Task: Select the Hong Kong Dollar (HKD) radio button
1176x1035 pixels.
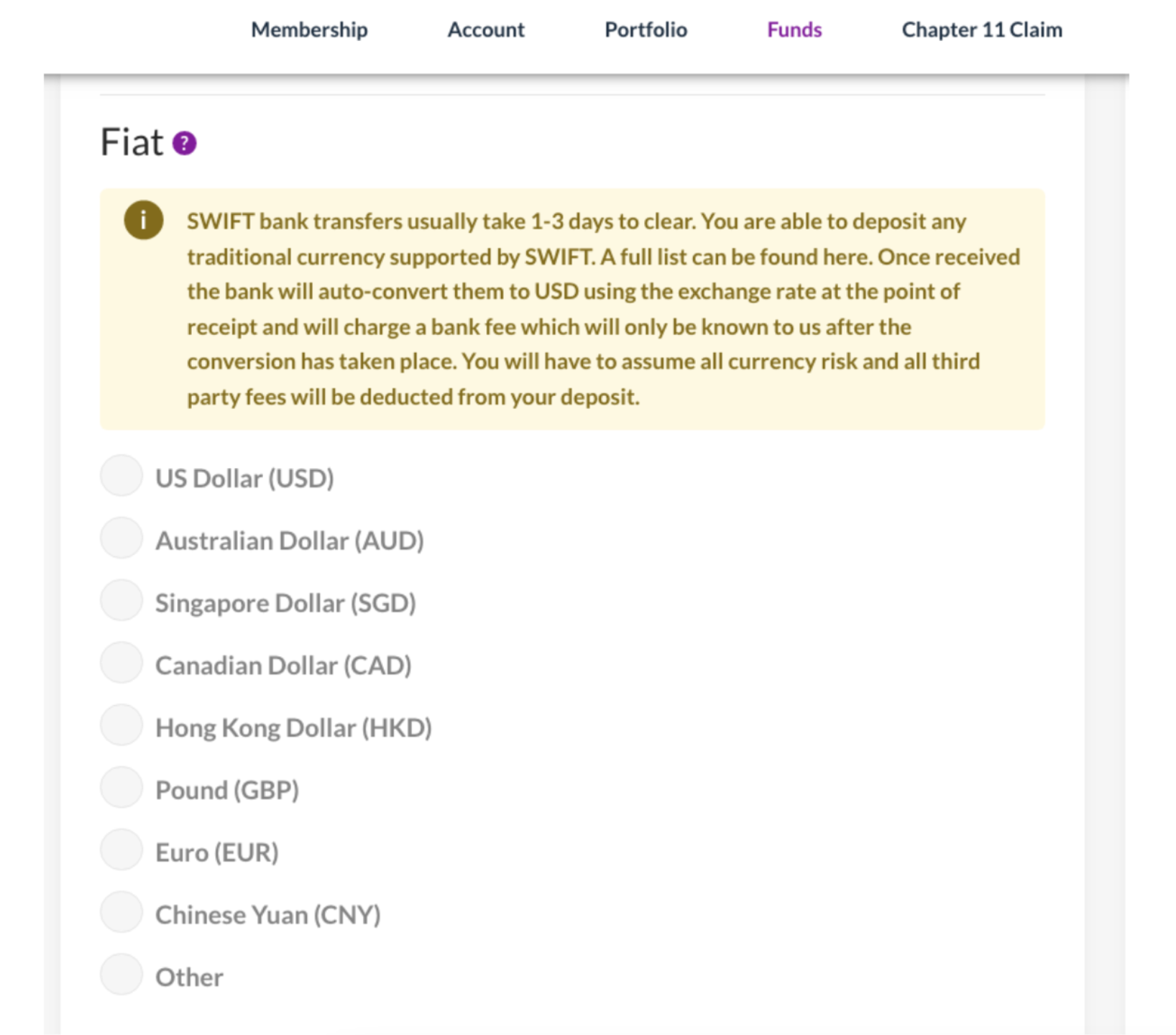Action: [x=121, y=725]
